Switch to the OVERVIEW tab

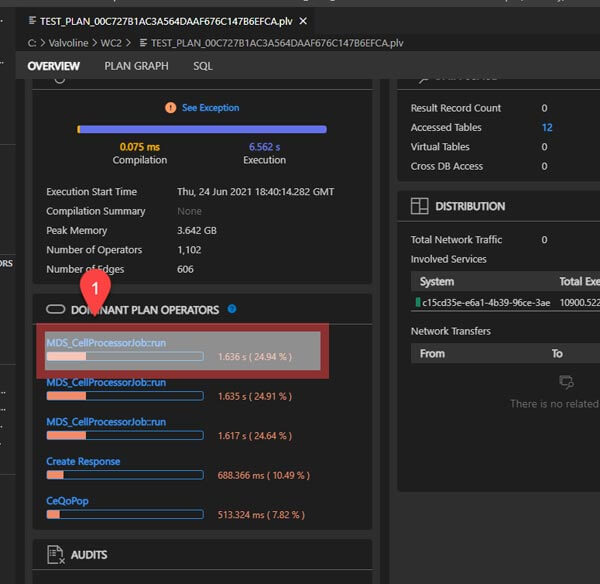tap(54, 66)
